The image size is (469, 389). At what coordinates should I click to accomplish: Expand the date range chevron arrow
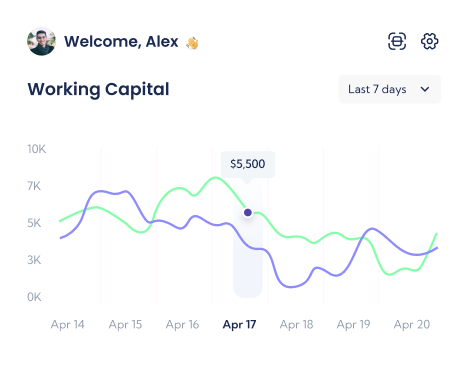(x=425, y=89)
